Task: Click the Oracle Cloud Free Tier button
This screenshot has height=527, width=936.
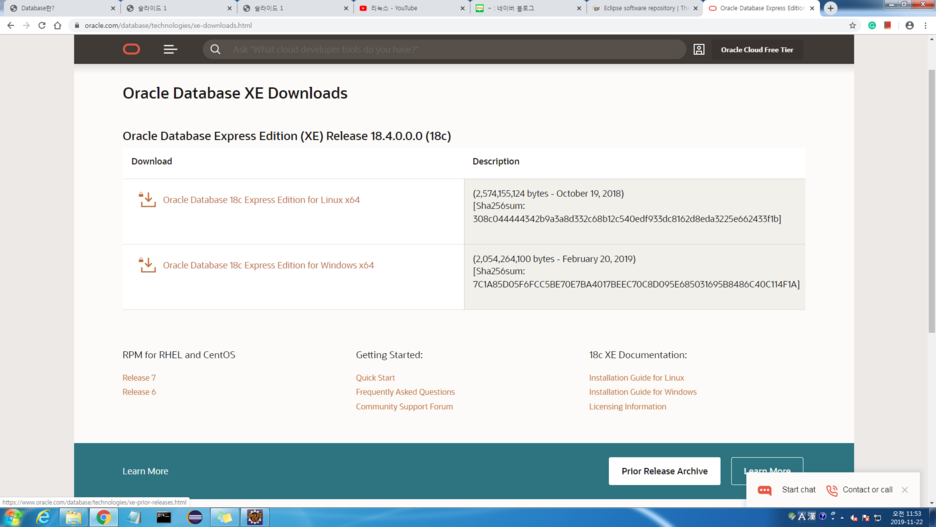Action: pyautogui.click(x=757, y=50)
